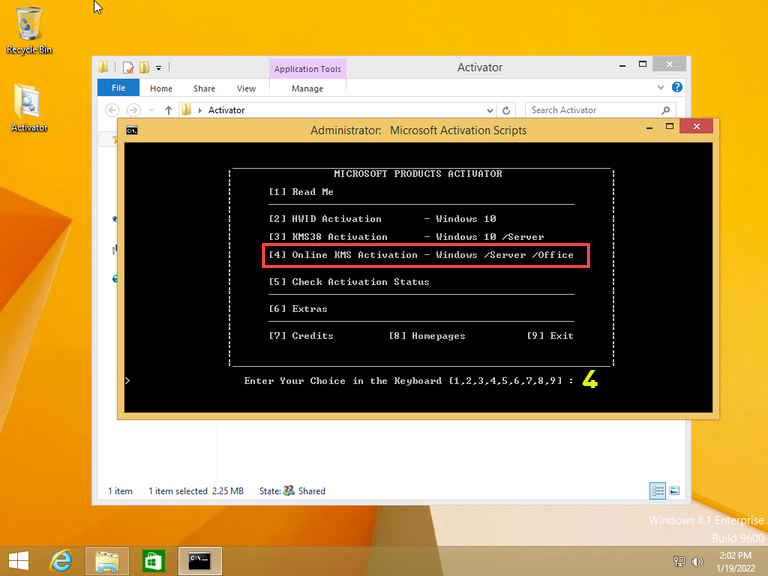Switch Explorer to Large Icons view
Screen dimensions: 768x576
pos(674,491)
